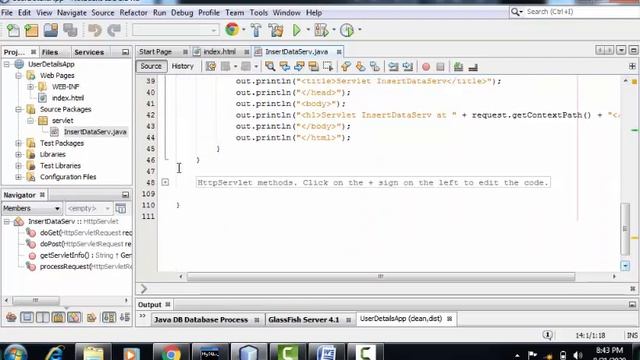Click the Undo arrow icon

(95, 30)
